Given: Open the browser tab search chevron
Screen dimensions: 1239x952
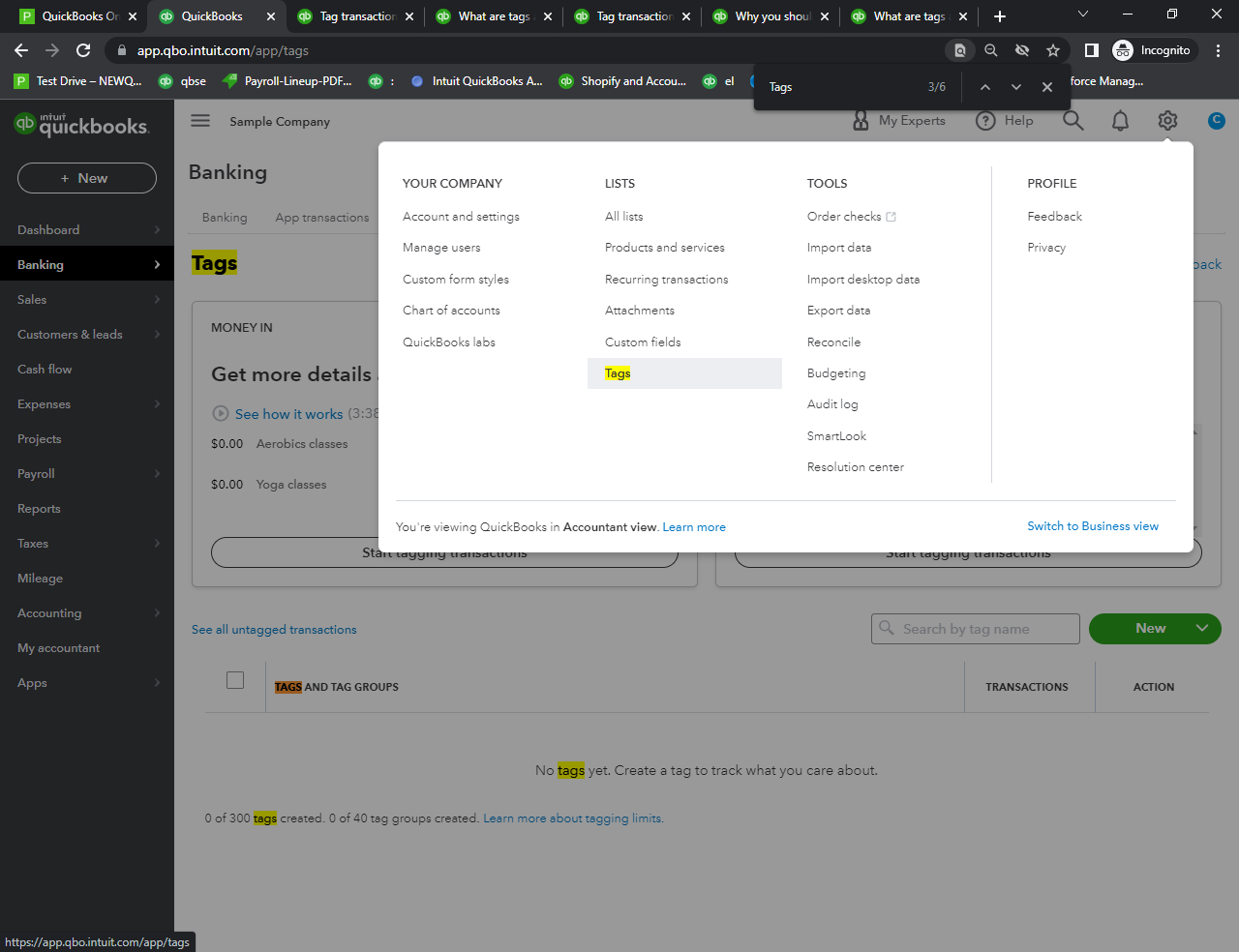Looking at the screenshot, I should tap(1083, 15).
